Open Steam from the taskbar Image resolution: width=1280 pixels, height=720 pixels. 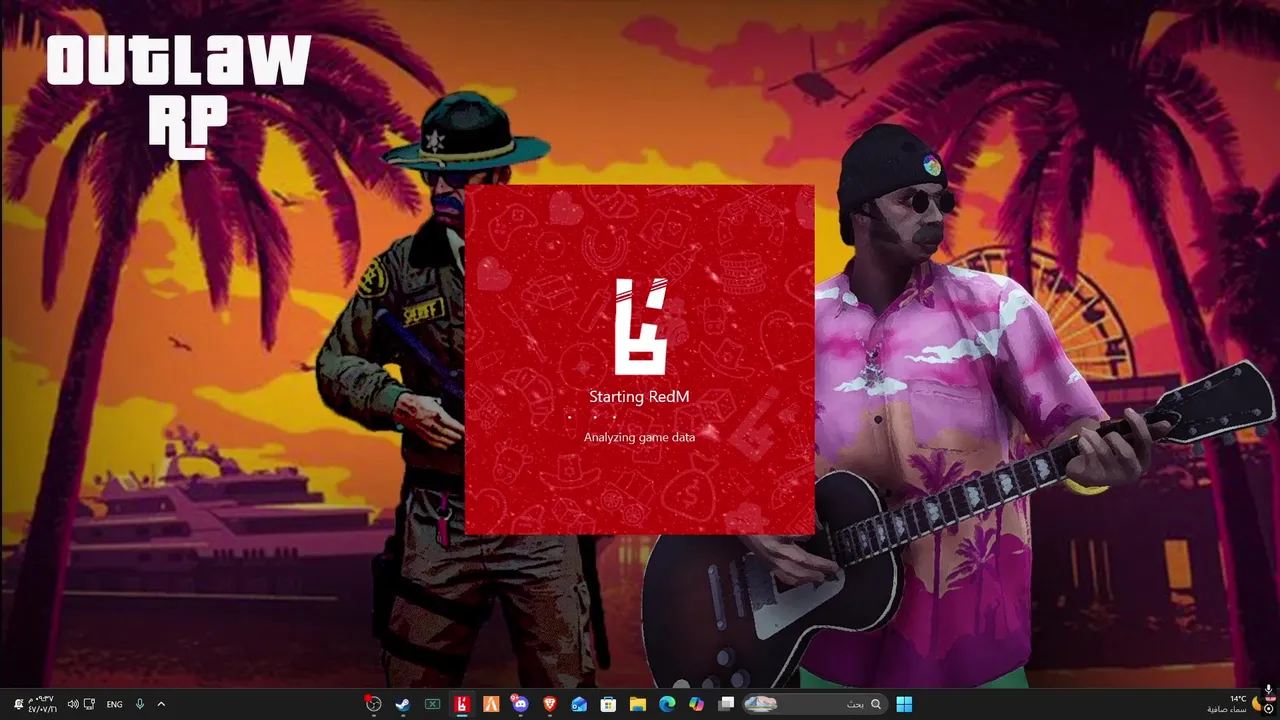tap(402, 704)
